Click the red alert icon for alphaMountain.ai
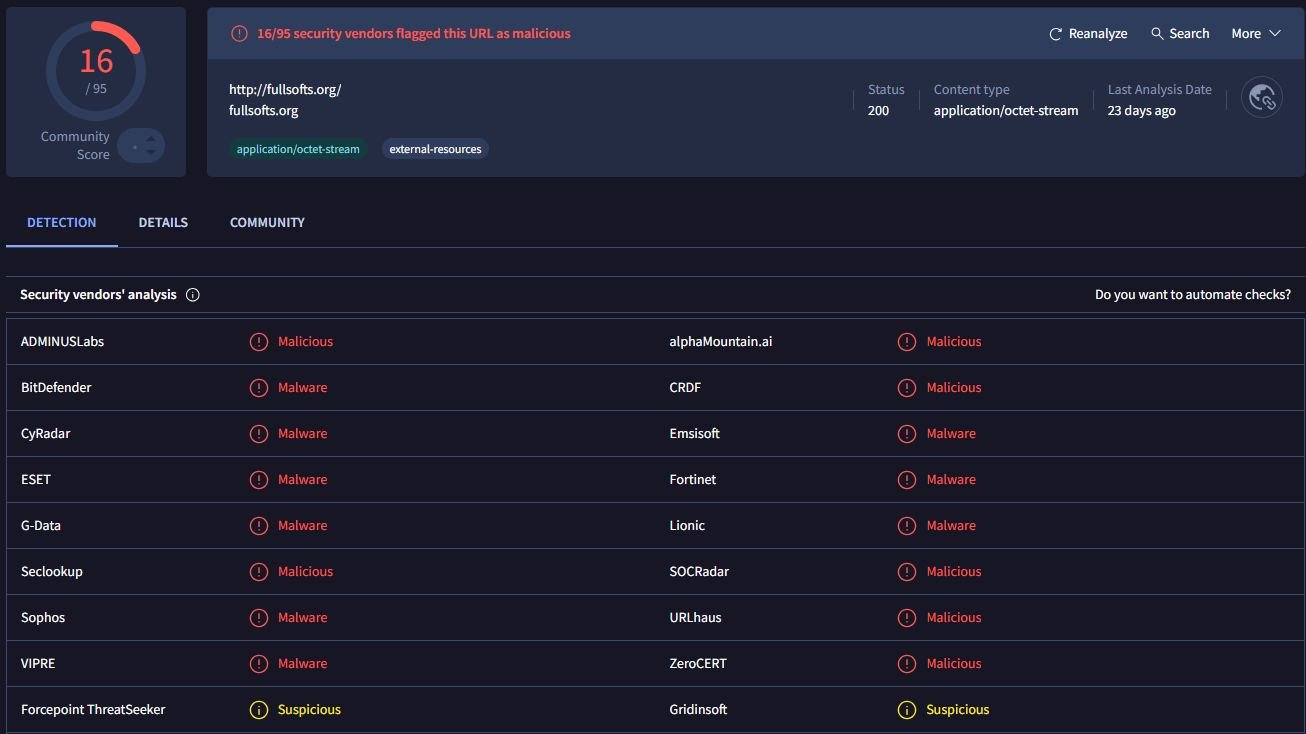Screen dimensions: 1306x734 click(907, 342)
